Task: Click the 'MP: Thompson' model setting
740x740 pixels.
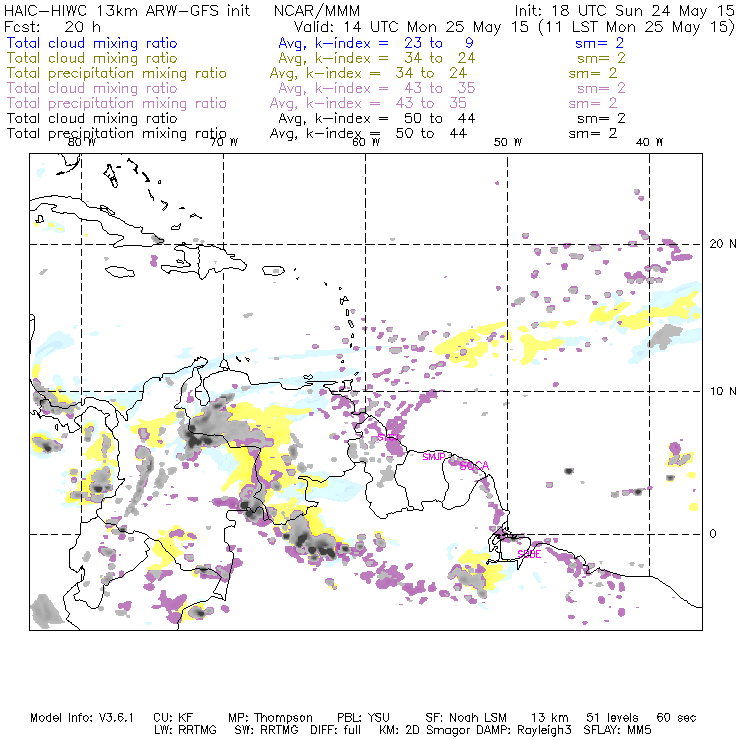Action: pos(270,718)
